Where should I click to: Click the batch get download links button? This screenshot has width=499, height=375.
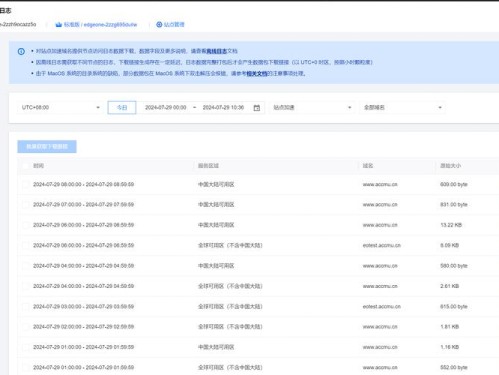click(47, 146)
